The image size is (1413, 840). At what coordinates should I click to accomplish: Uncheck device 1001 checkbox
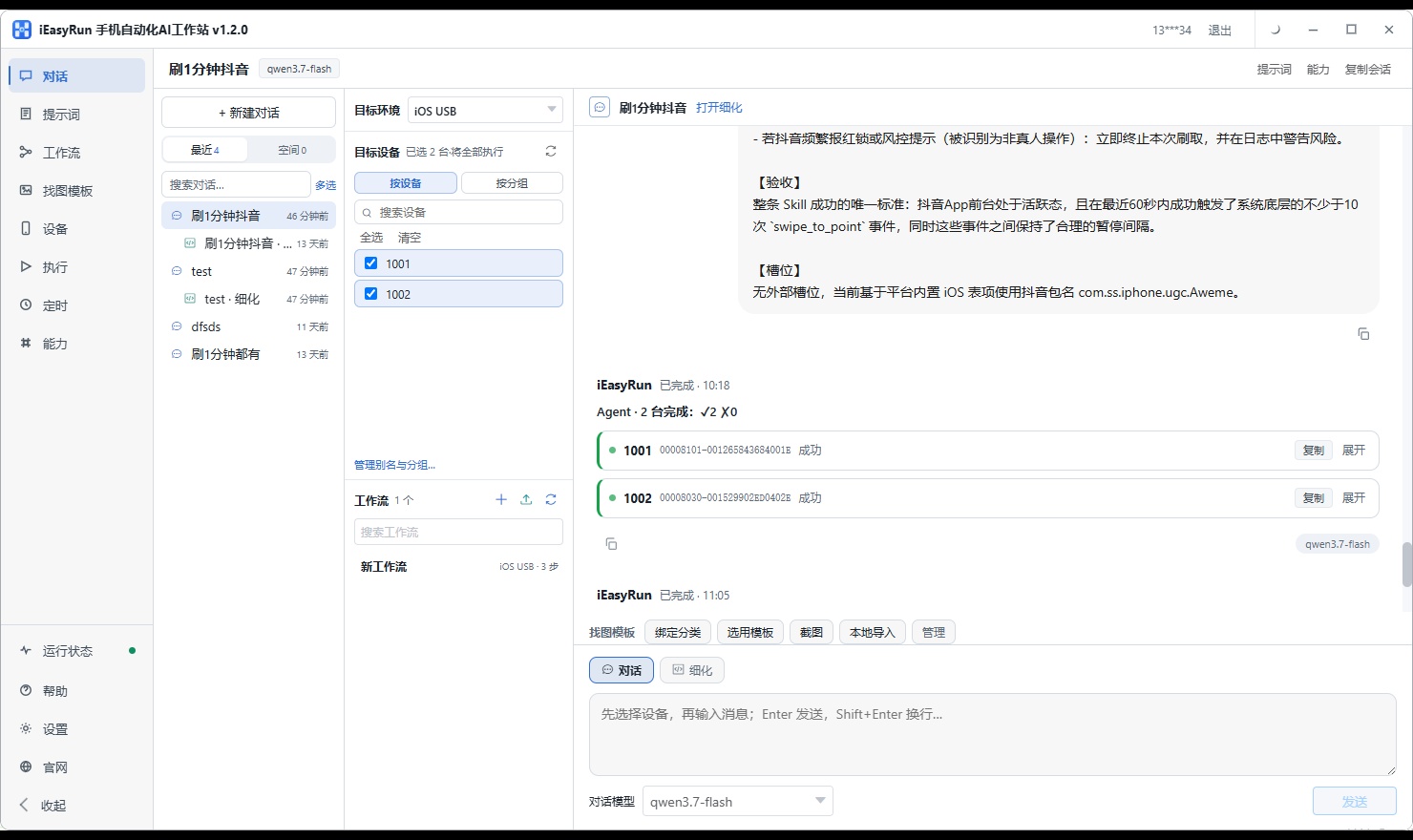(x=371, y=263)
